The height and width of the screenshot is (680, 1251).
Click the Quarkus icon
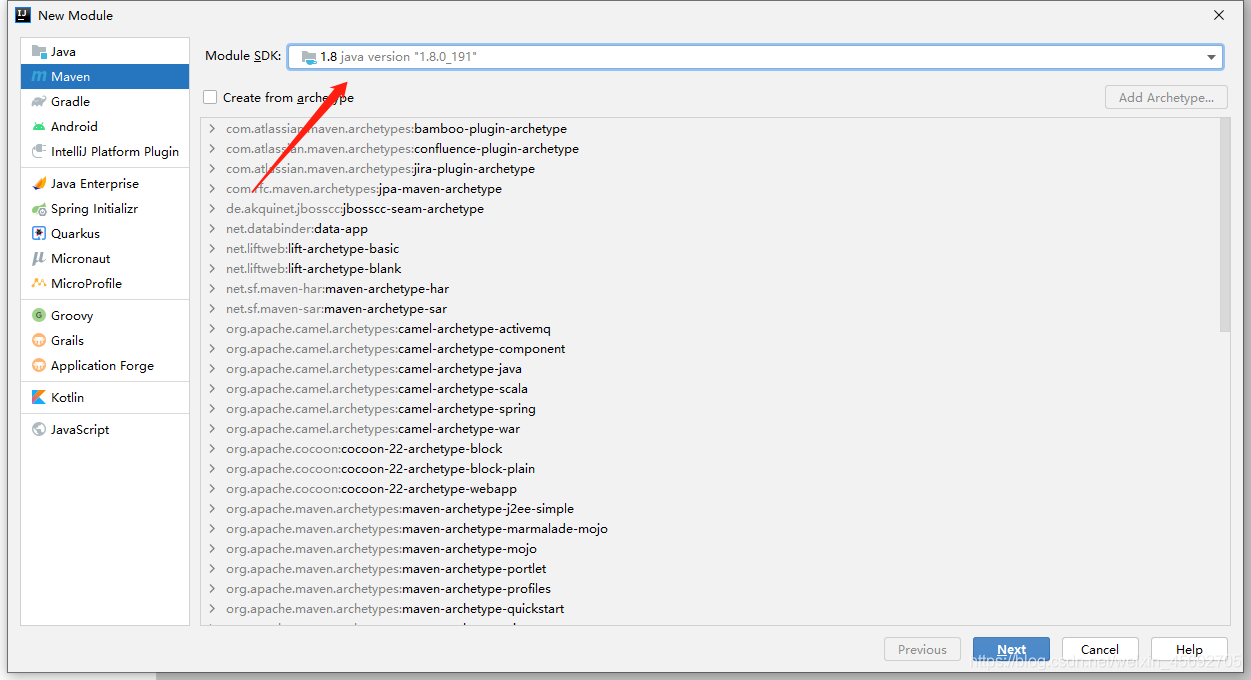[x=39, y=234]
